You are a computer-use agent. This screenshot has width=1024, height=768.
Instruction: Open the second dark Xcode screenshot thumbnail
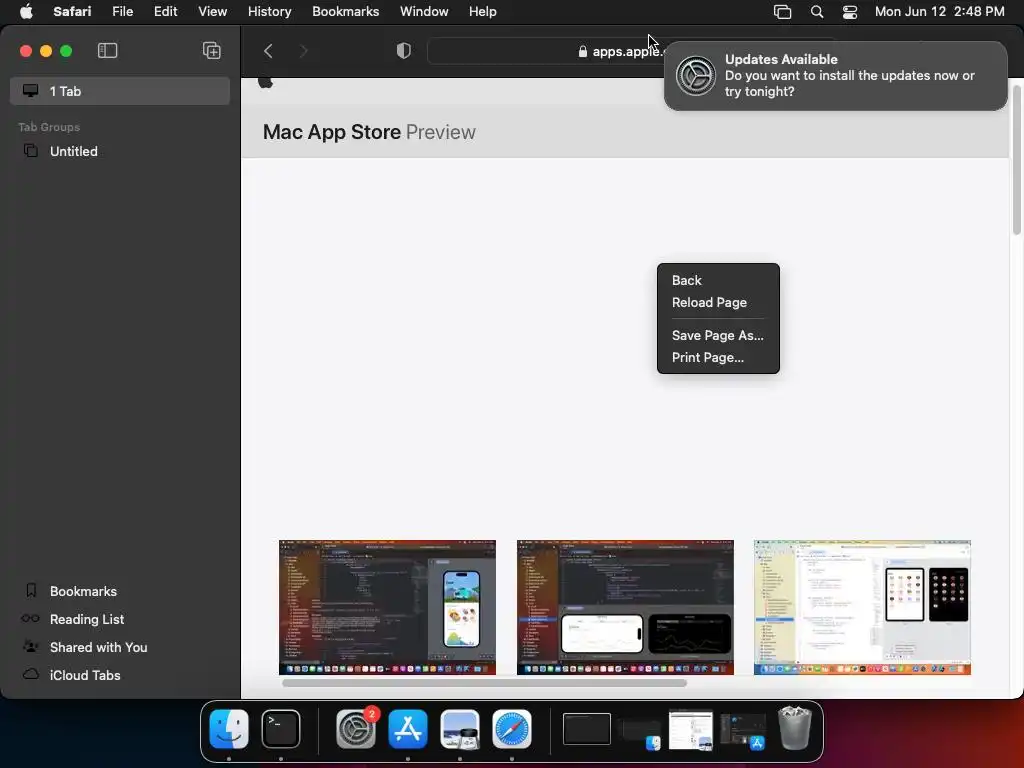point(625,607)
